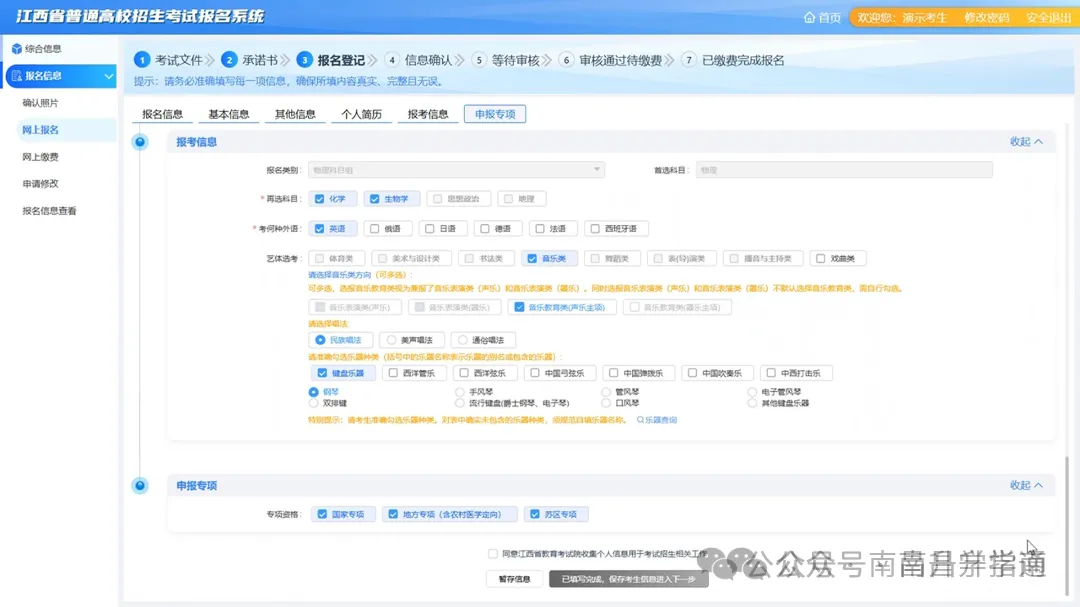Select the 电子管风琴 instrument radio
1080x607 pixels.
click(752, 392)
